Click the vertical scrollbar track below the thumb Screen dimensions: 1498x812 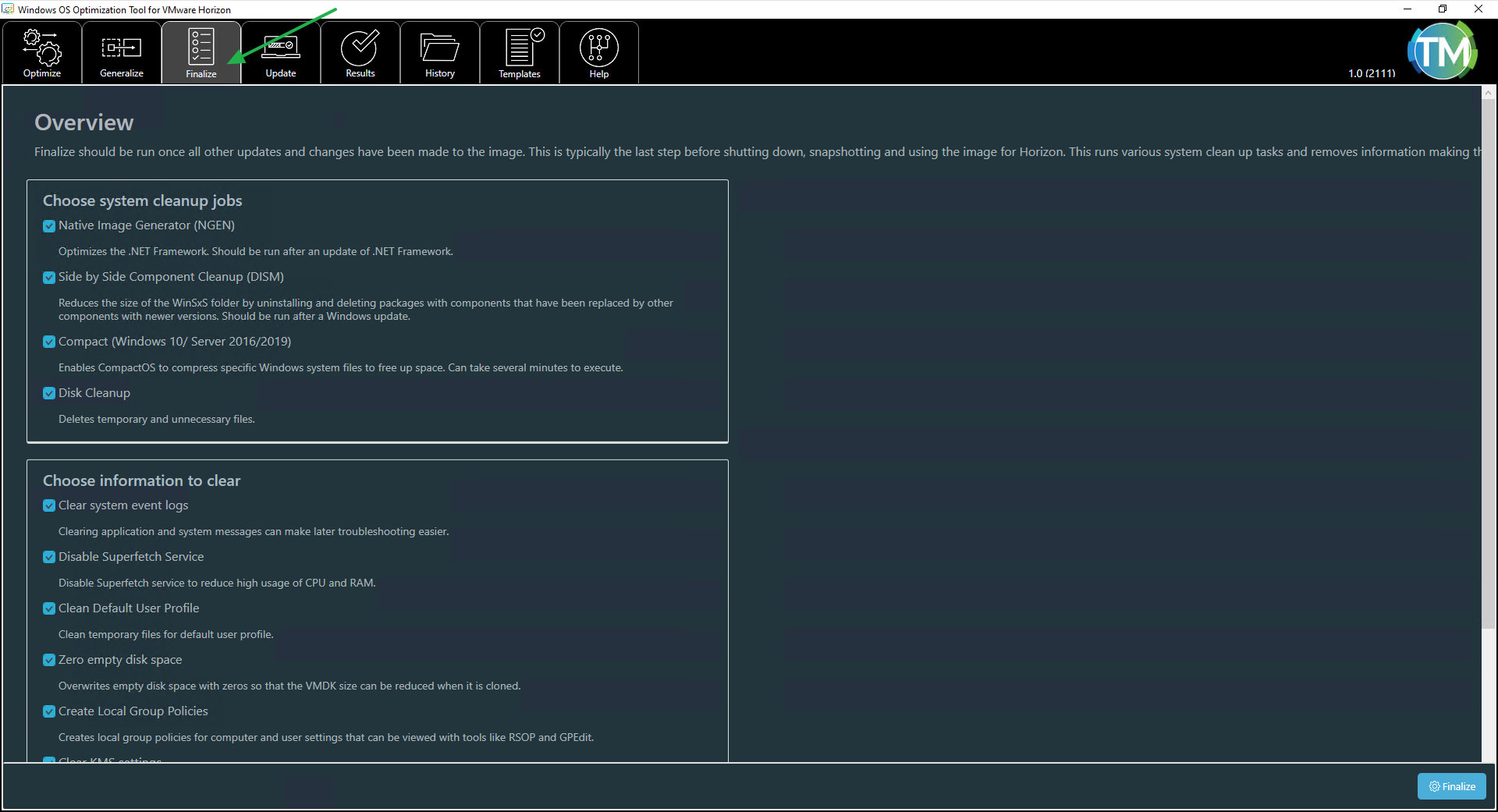click(1489, 694)
